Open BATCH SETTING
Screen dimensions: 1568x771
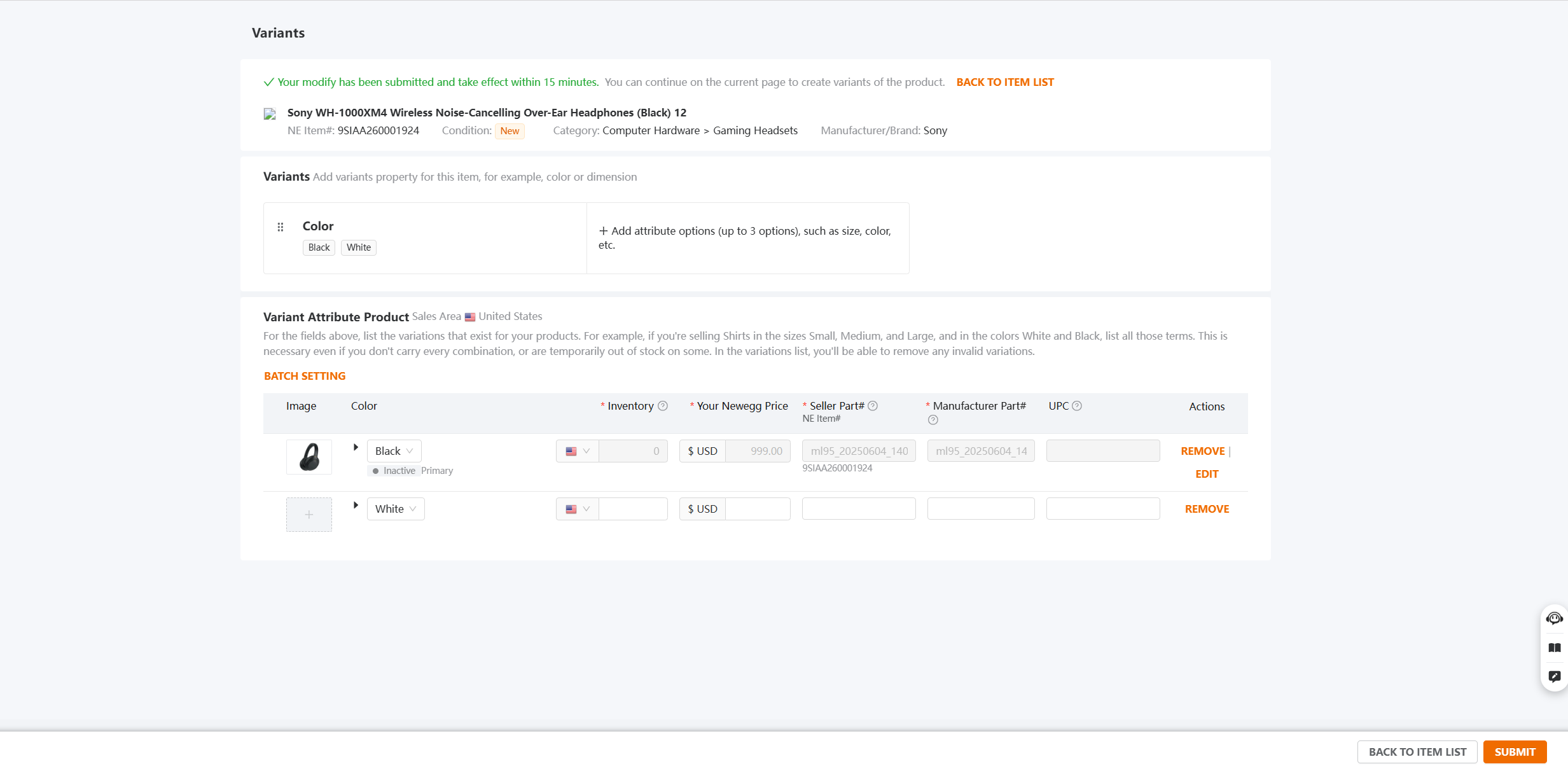point(305,376)
